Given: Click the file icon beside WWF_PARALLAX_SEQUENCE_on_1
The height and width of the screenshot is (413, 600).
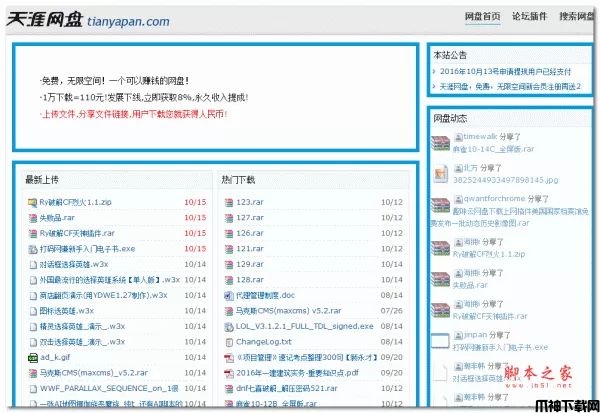Looking at the screenshot, I should tap(32, 389).
